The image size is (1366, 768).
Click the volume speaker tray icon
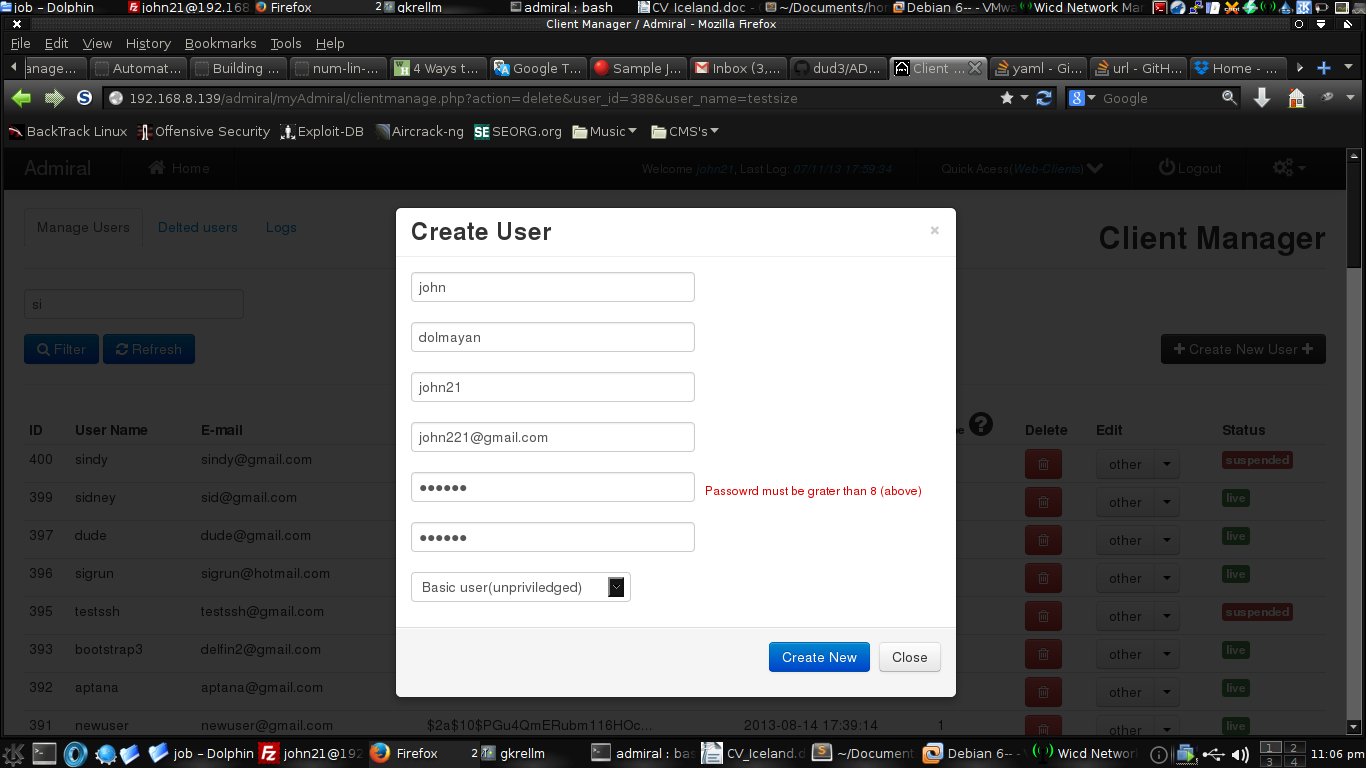[x=1240, y=754]
